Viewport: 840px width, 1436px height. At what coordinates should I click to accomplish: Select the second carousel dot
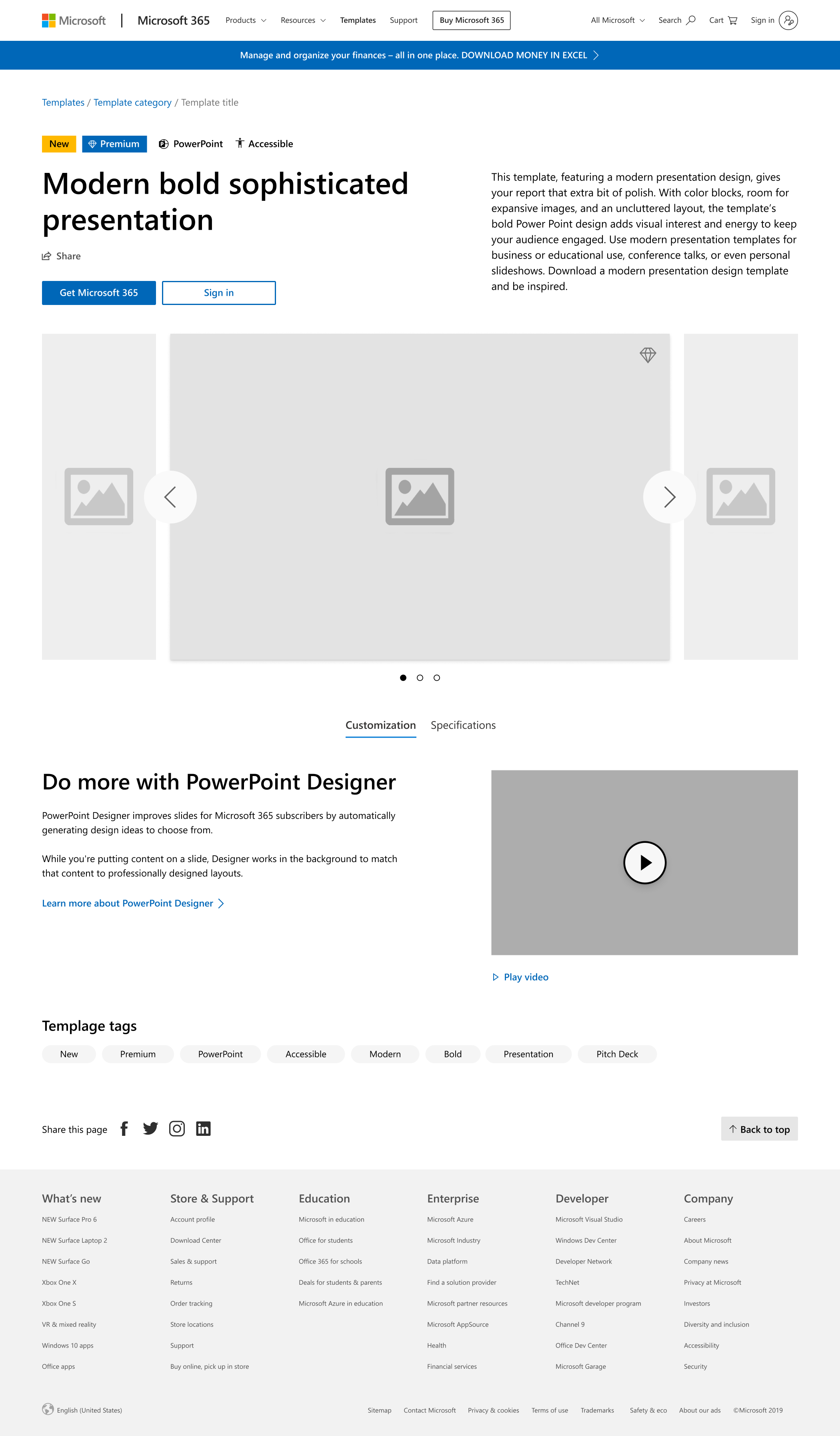[x=420, y=678]
